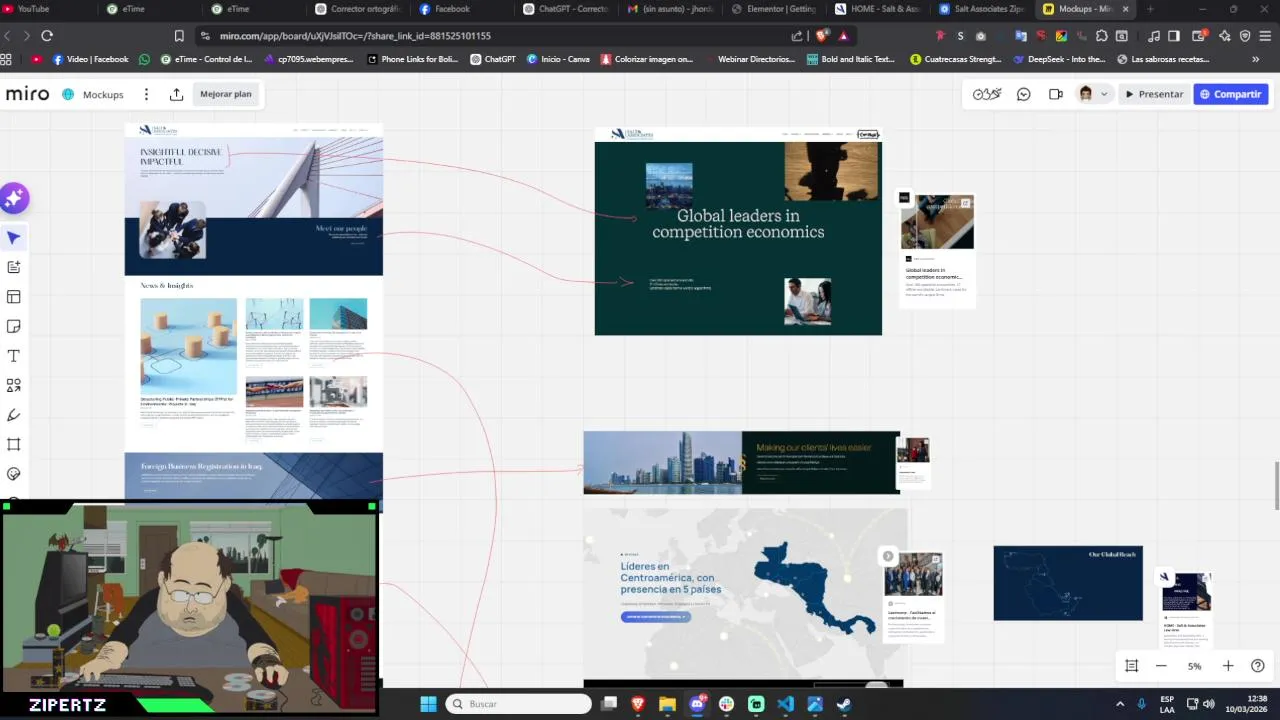
Task: Click the Mejorar plan button
Action: coord(226,94)
